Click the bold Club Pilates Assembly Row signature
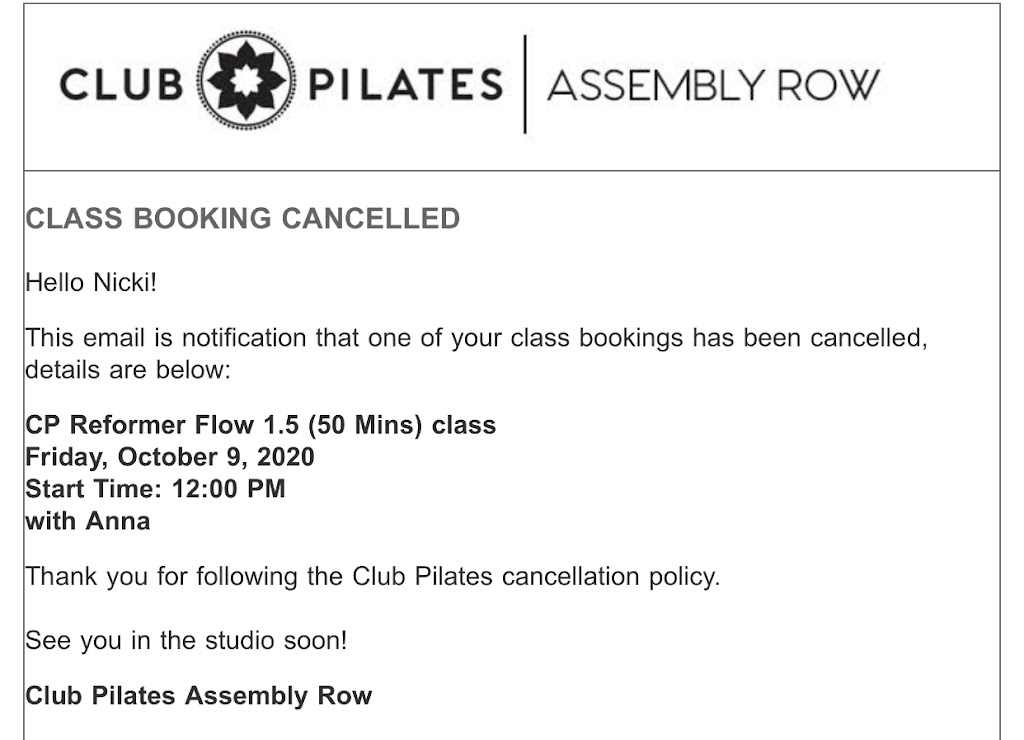Image resolution: width=1024 pixels, height=740 pixels. tap(198, 695)
